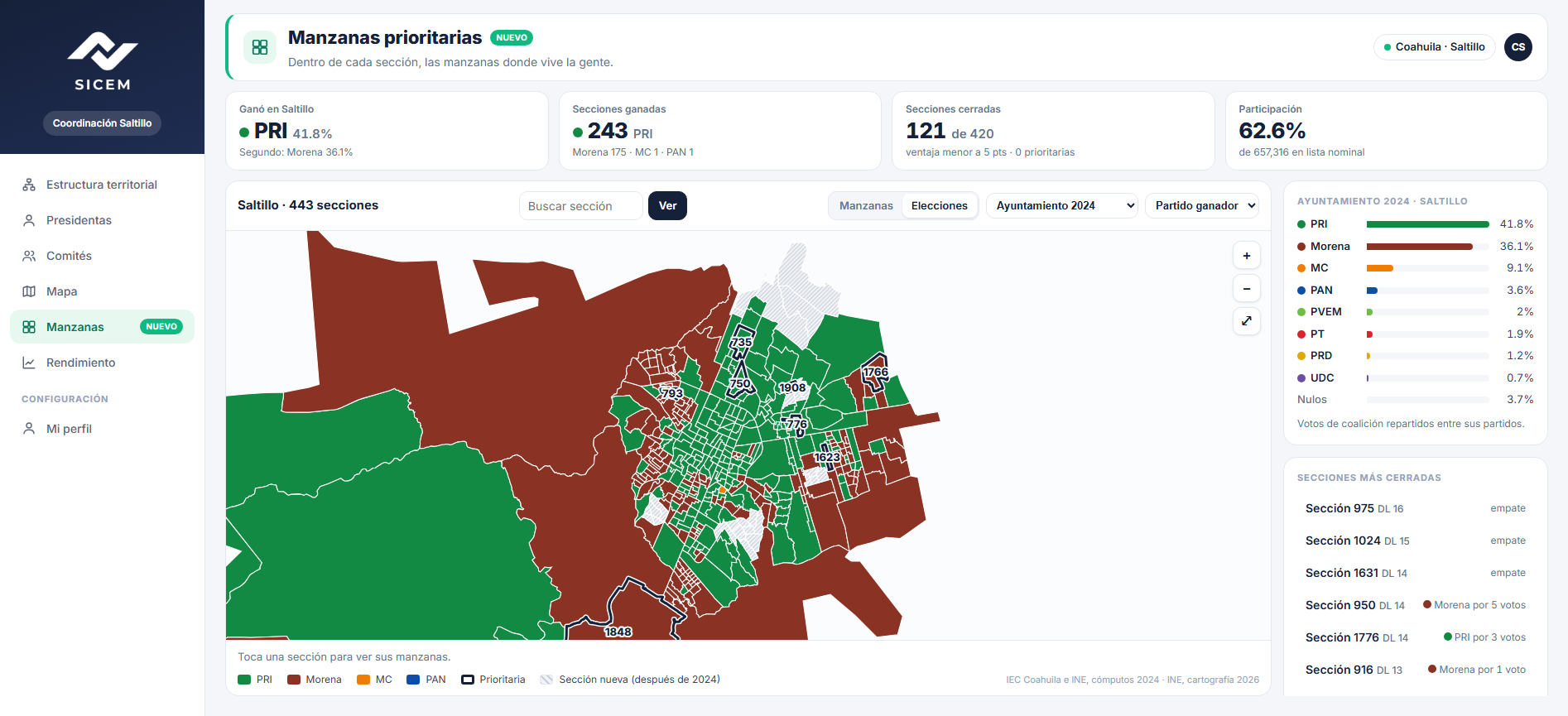Click the Comités group icon

[29, 256]
